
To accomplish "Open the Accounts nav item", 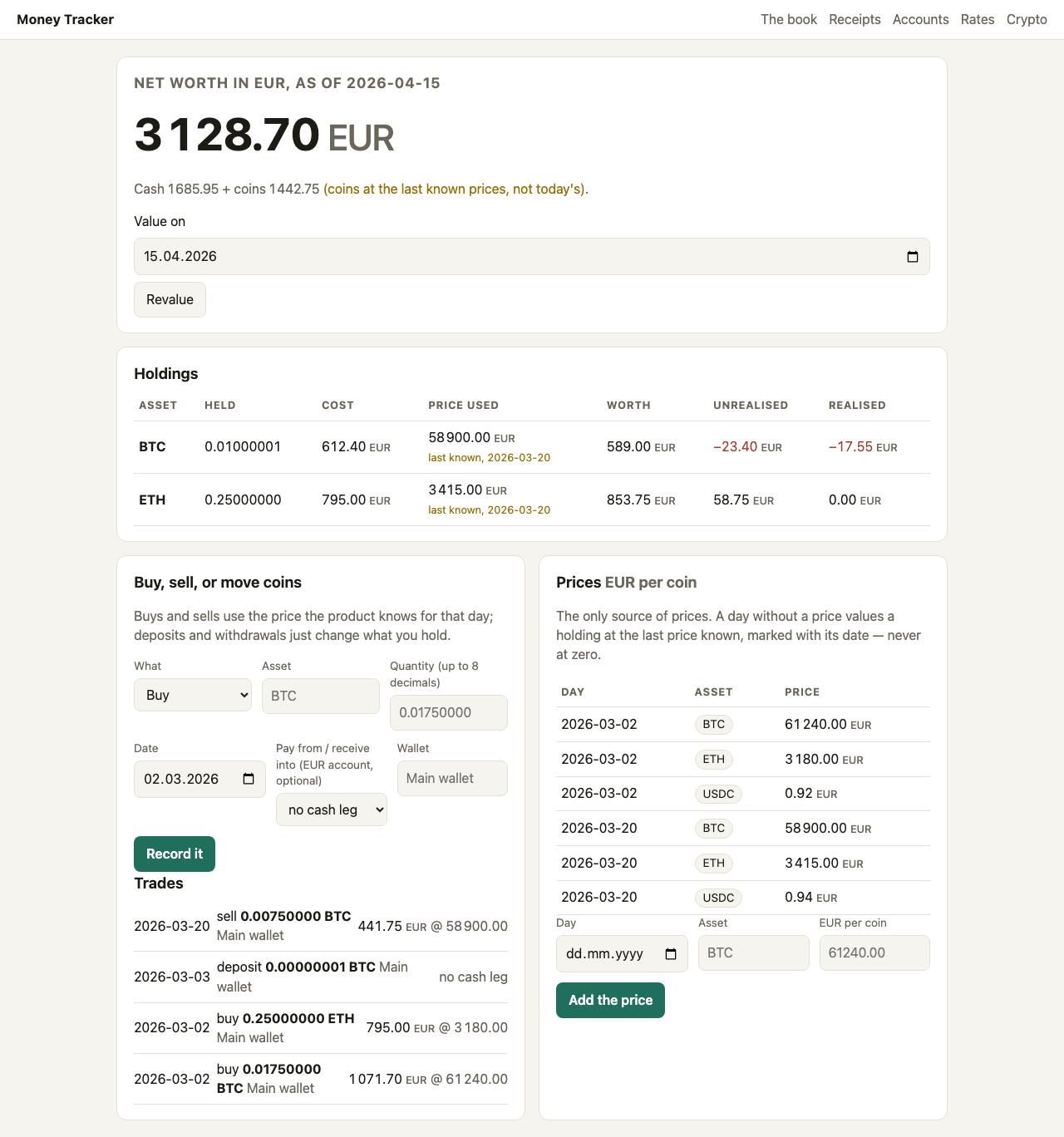I will coord(920,19).
